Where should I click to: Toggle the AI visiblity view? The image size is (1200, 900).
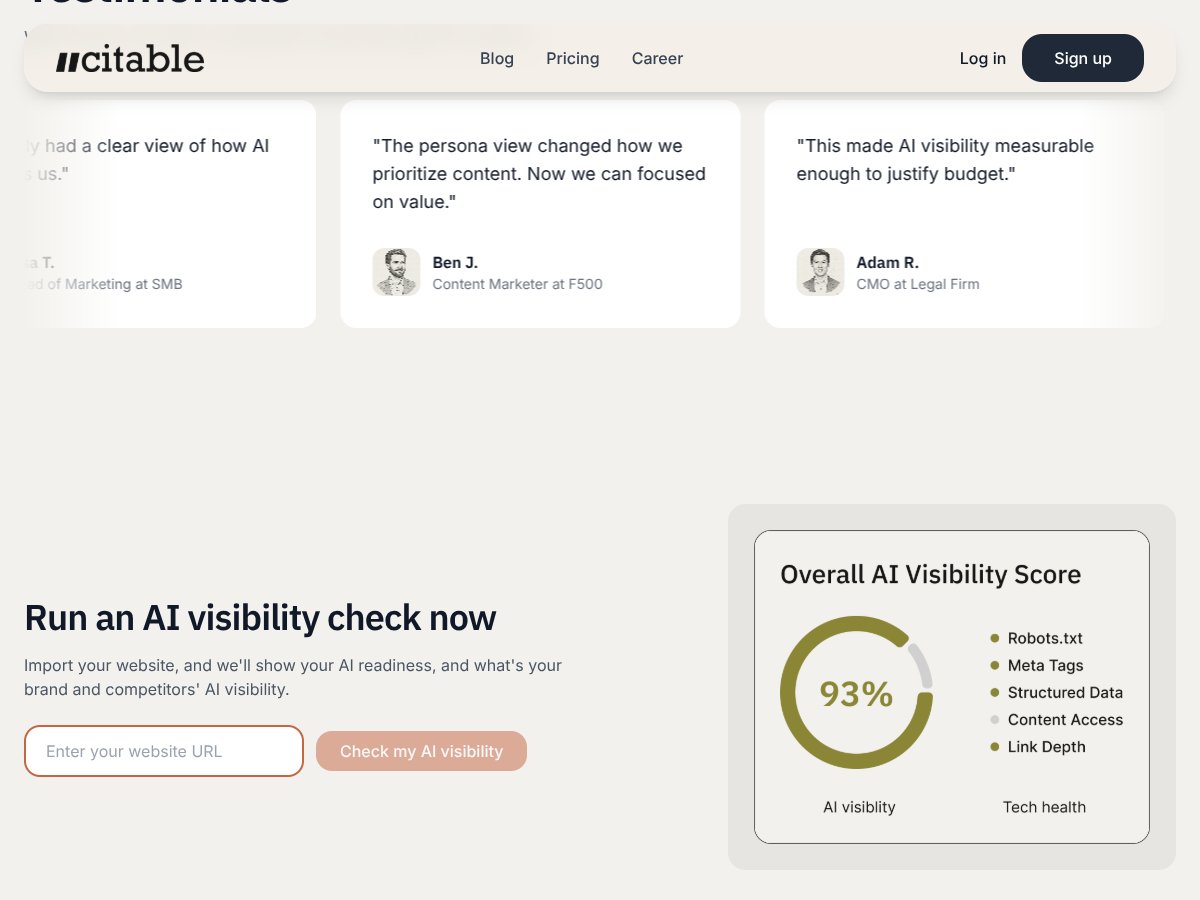pos(858,807)
